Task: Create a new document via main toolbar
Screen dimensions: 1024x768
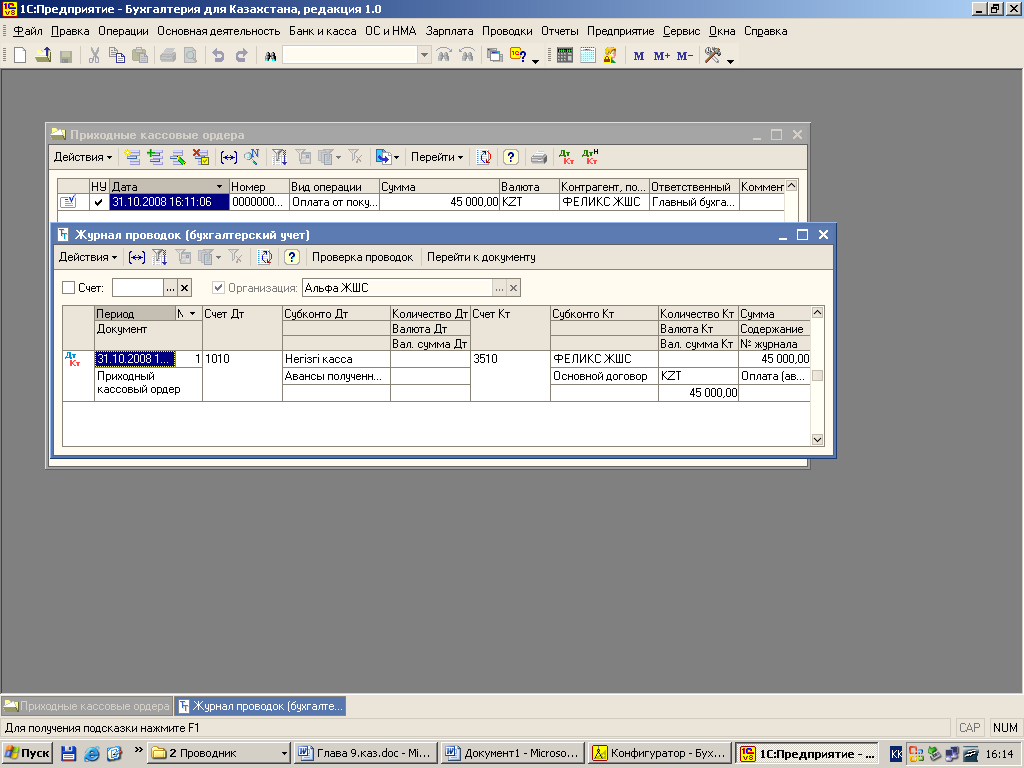Action: [20, 56]
